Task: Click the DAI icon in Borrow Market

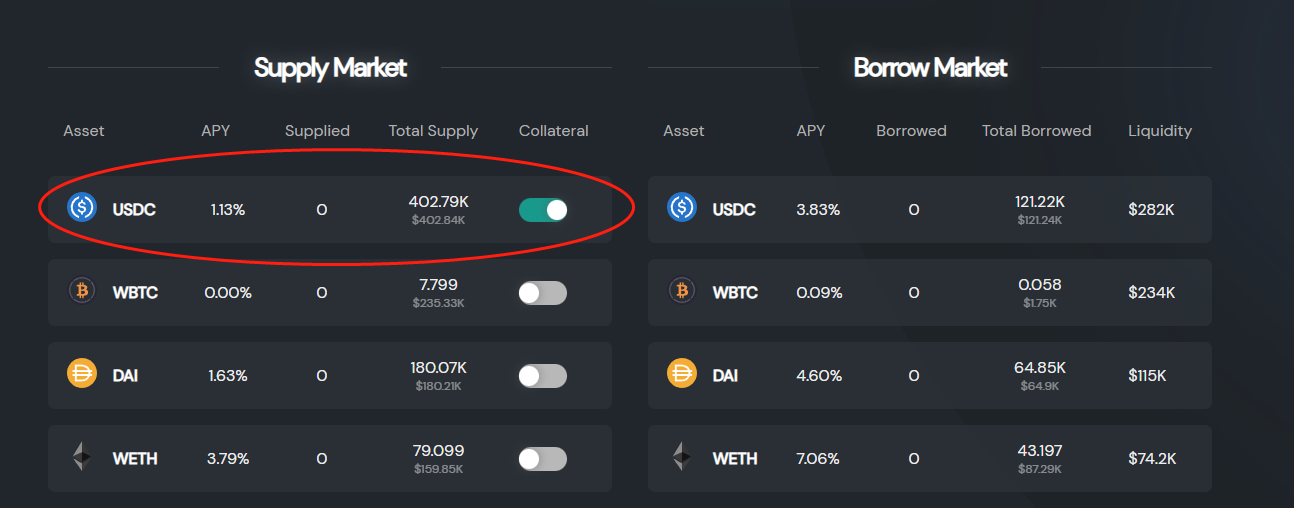Action: coord(682,374)
